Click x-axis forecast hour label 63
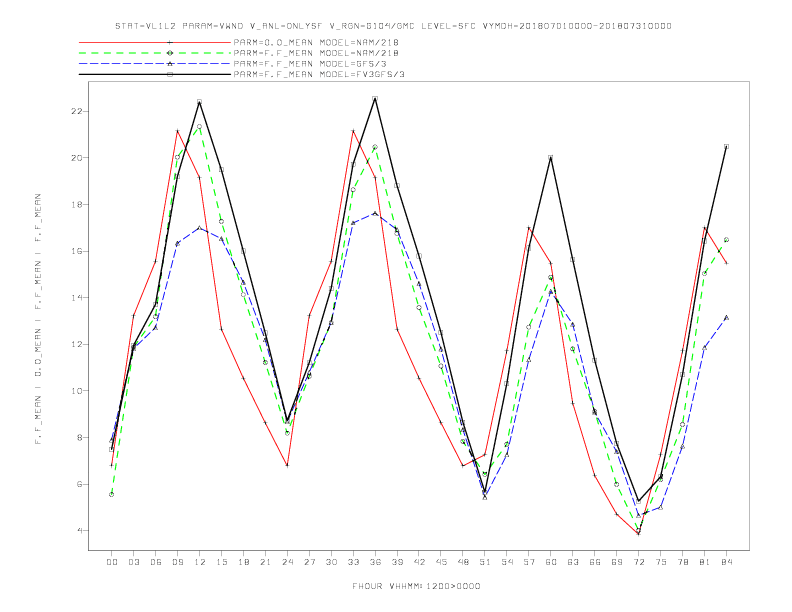This screenshot has width=792, height=612. [x=573, y=562]
